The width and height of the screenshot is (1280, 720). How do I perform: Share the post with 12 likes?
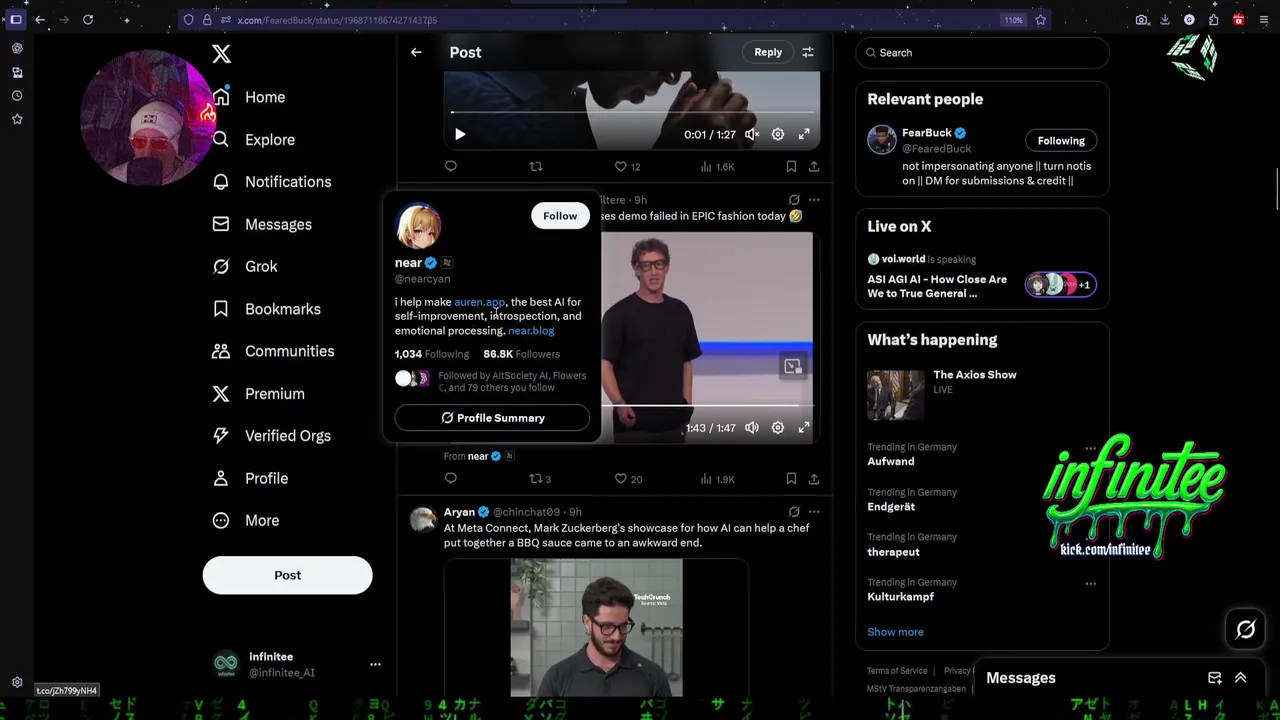click(x=814, y=166)
